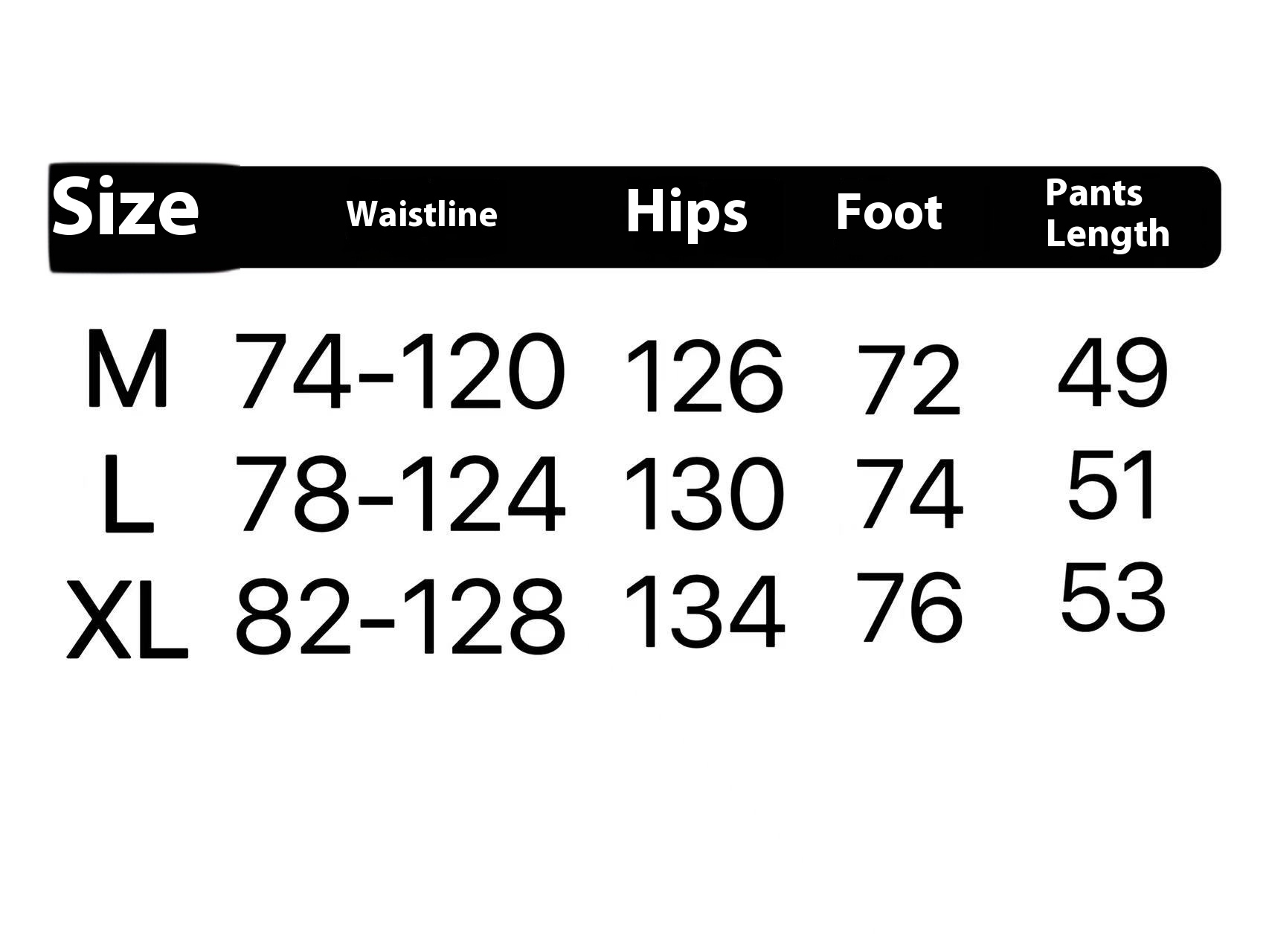Click the Size column header

[x=125, y=209]
